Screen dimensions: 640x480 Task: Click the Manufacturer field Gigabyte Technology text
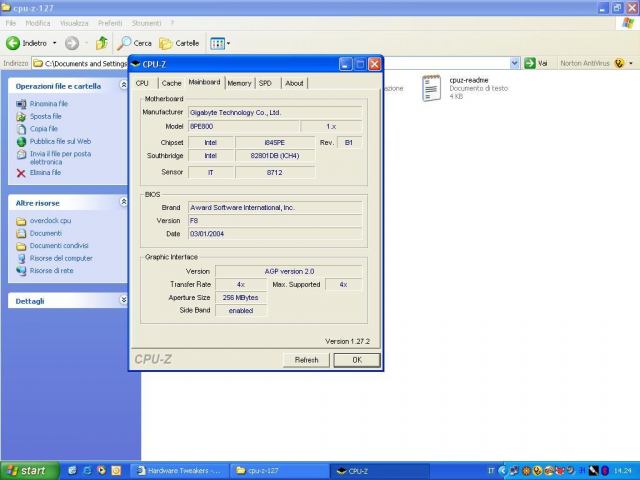(236, 113)
